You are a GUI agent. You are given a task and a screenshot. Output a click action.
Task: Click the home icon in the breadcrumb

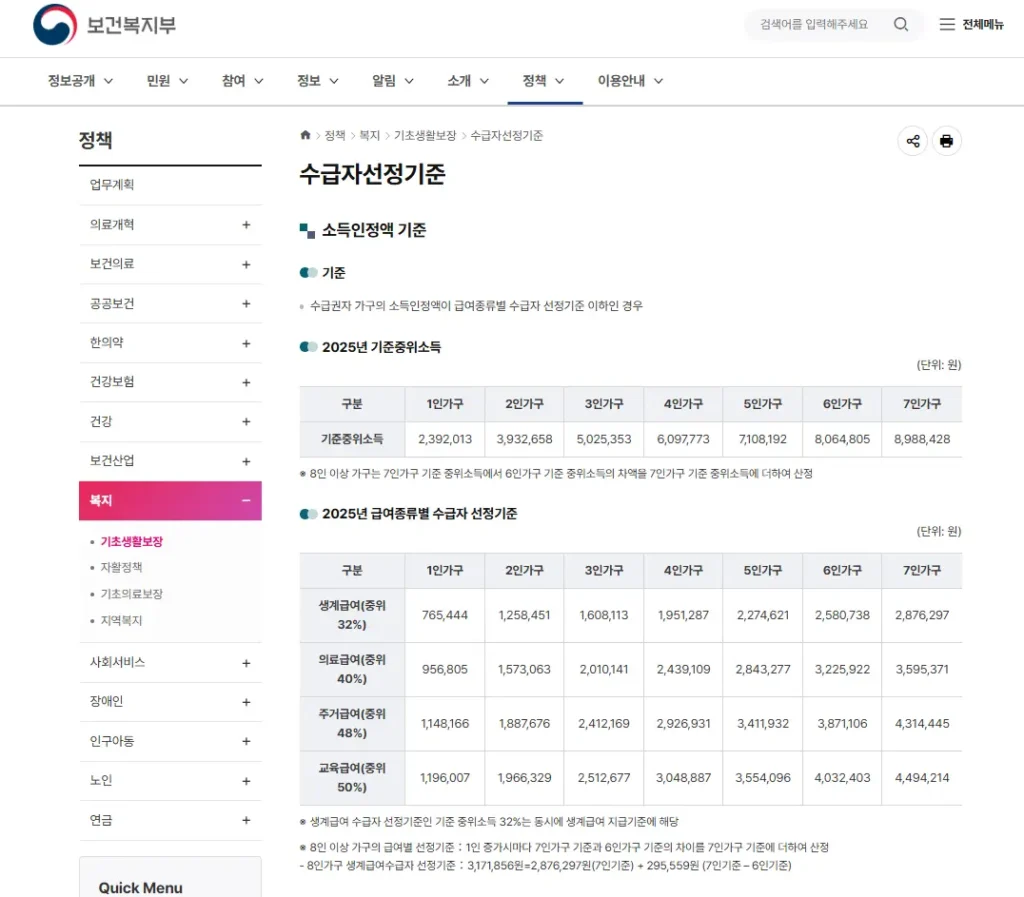pos(306,134)
